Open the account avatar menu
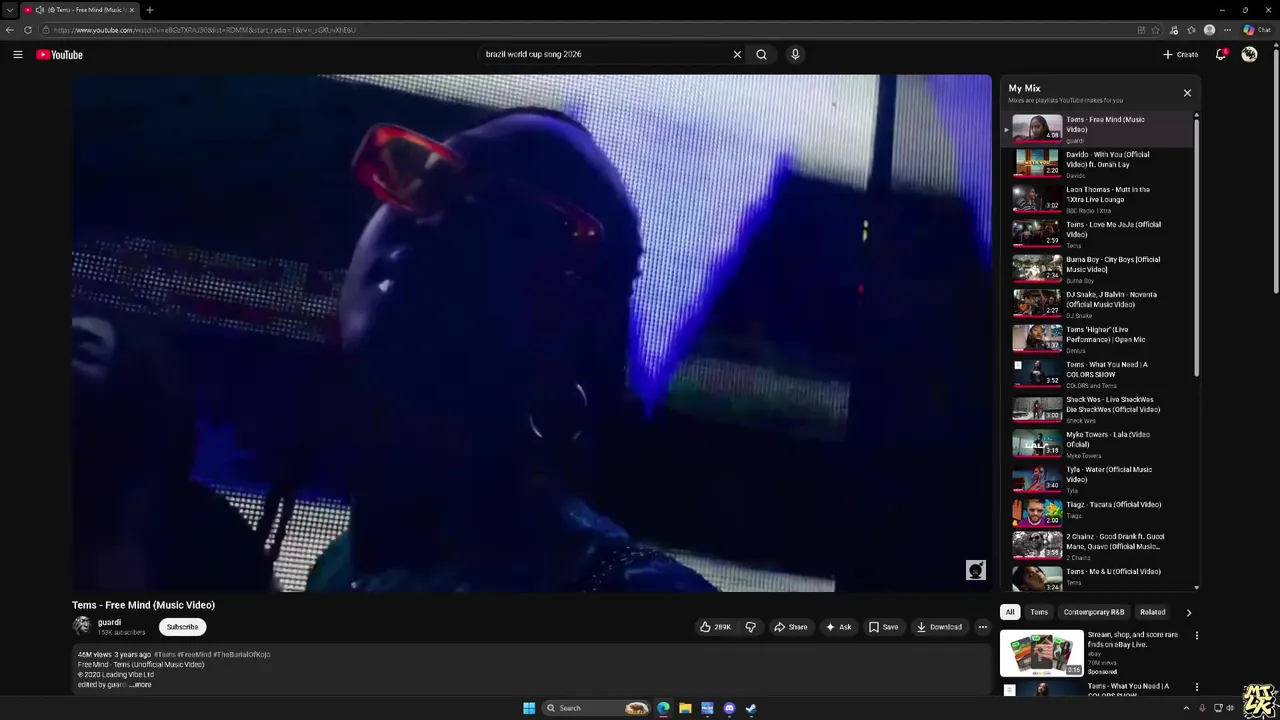This screenshot has height=720, width=1280. click(1249, 54)
